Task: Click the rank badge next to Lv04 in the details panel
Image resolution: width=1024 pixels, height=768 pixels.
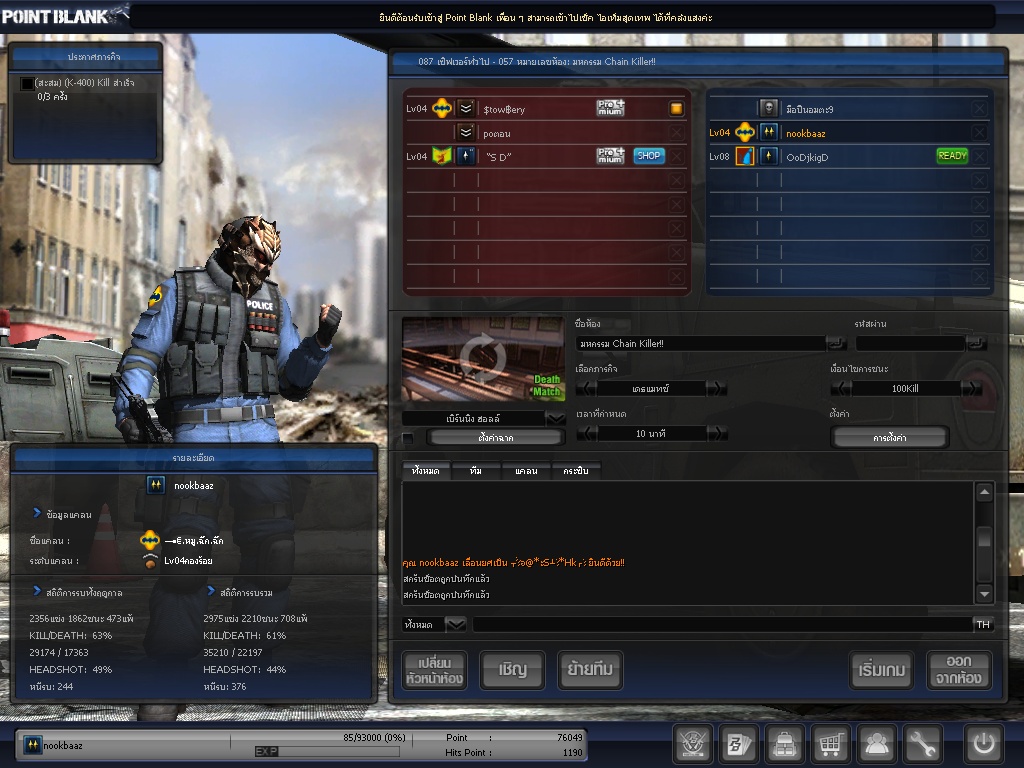Action: click(150, 560)
